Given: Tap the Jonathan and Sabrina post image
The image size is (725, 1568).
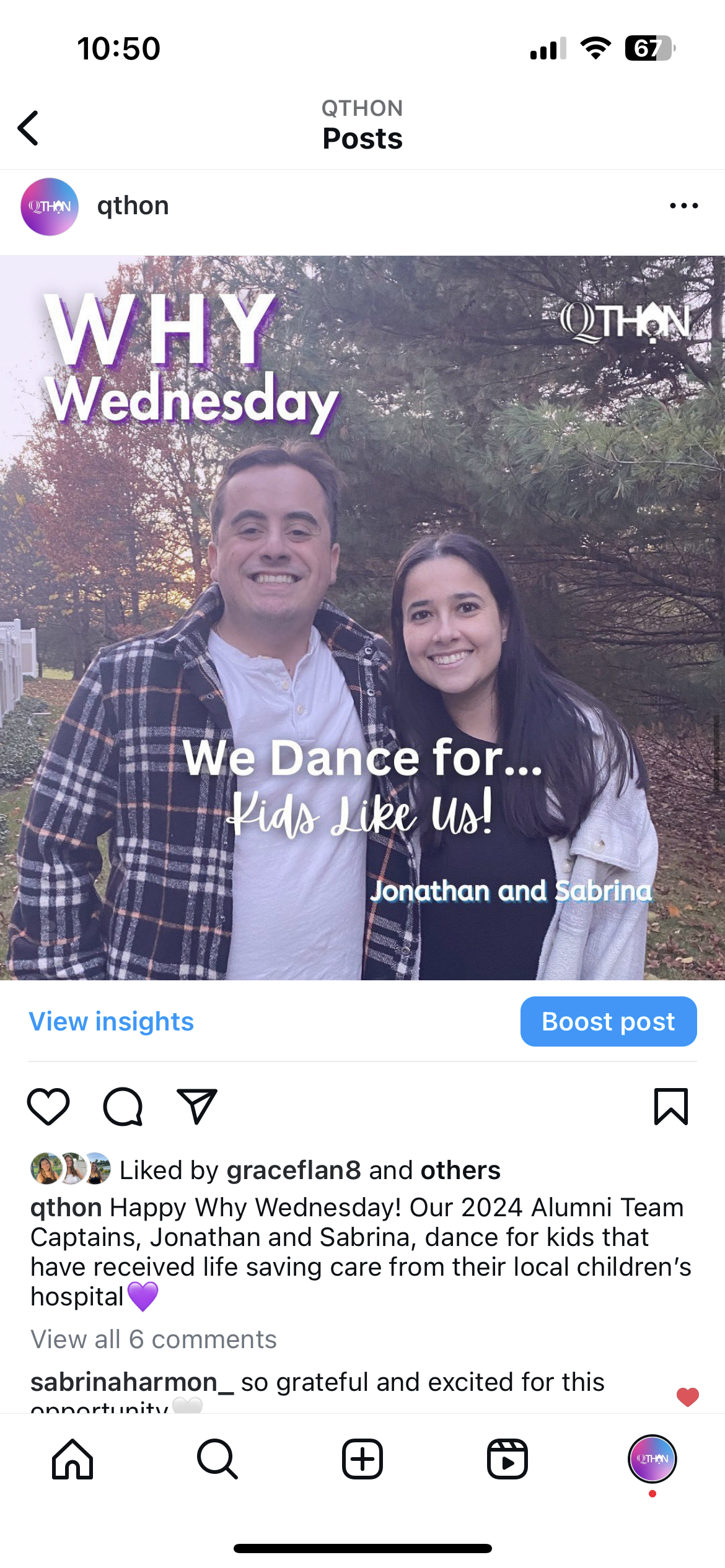Looking at the screenshot, I should click(362, 618).
